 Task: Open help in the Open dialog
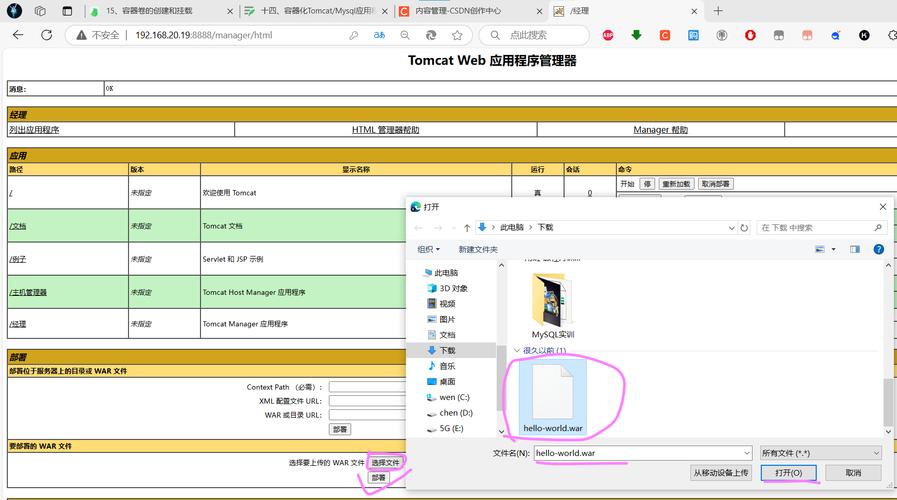pyautogui.click(x=879, y=249)
